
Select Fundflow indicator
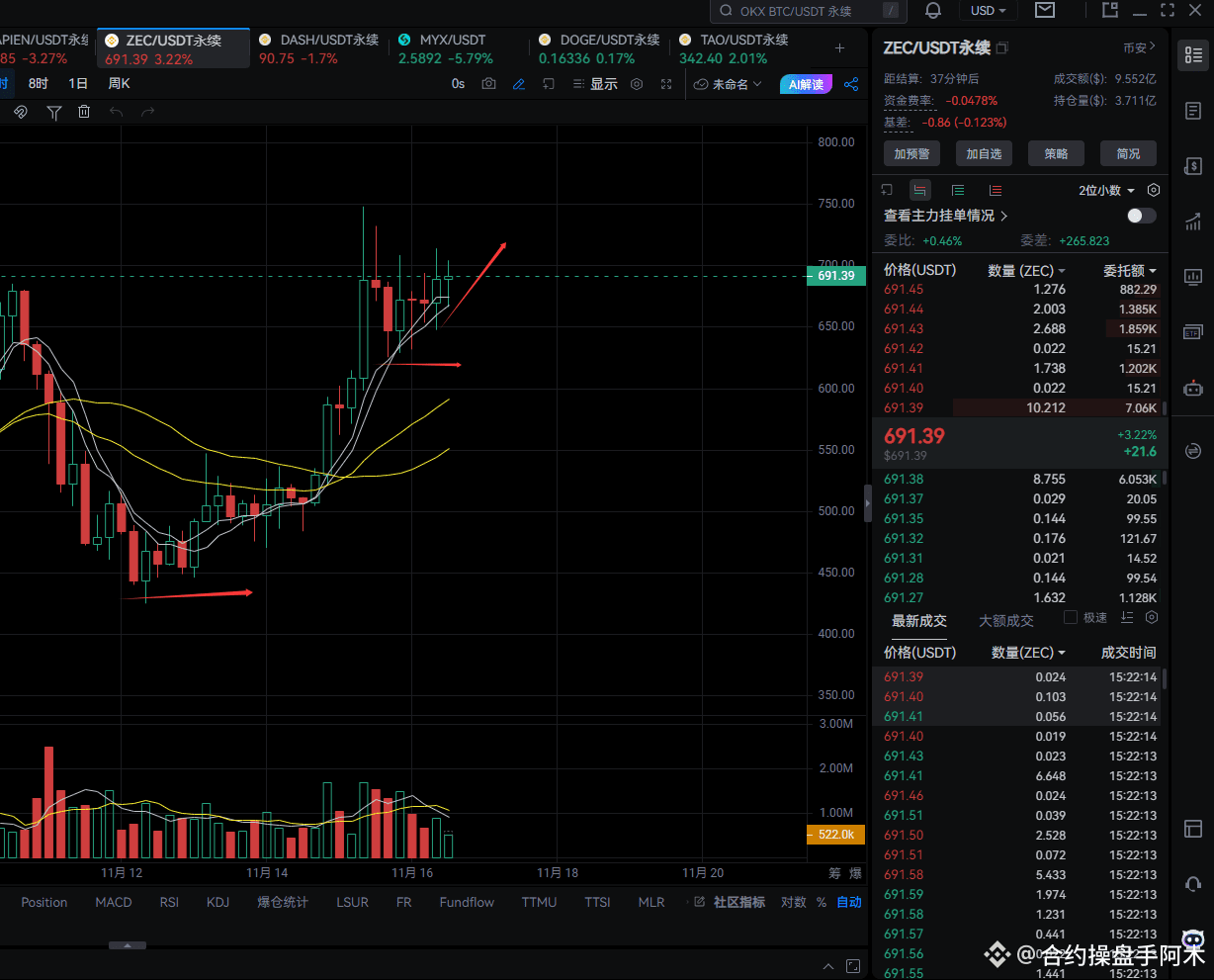(x=467, y=902)
